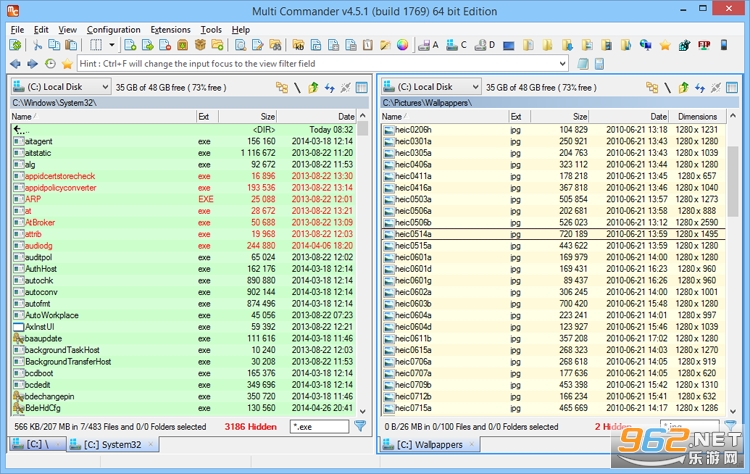Open the command hint bar dropdown arrow

(562, 64)
